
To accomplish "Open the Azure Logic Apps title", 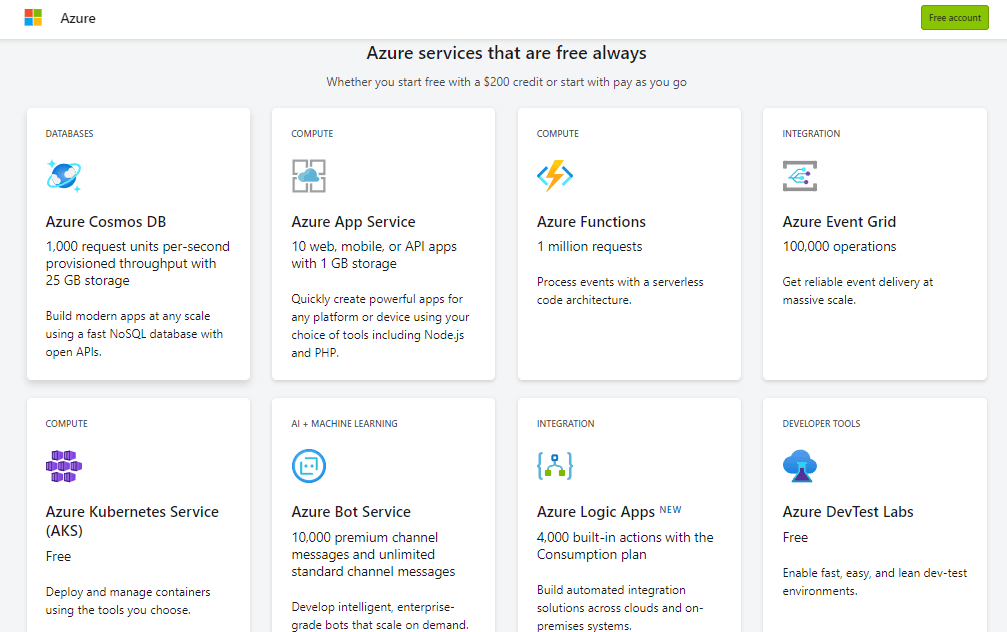I will pos(595,512).
